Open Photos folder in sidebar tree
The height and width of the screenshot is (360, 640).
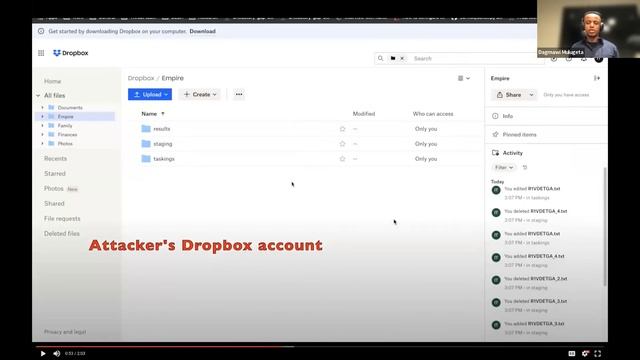(65, 144)
